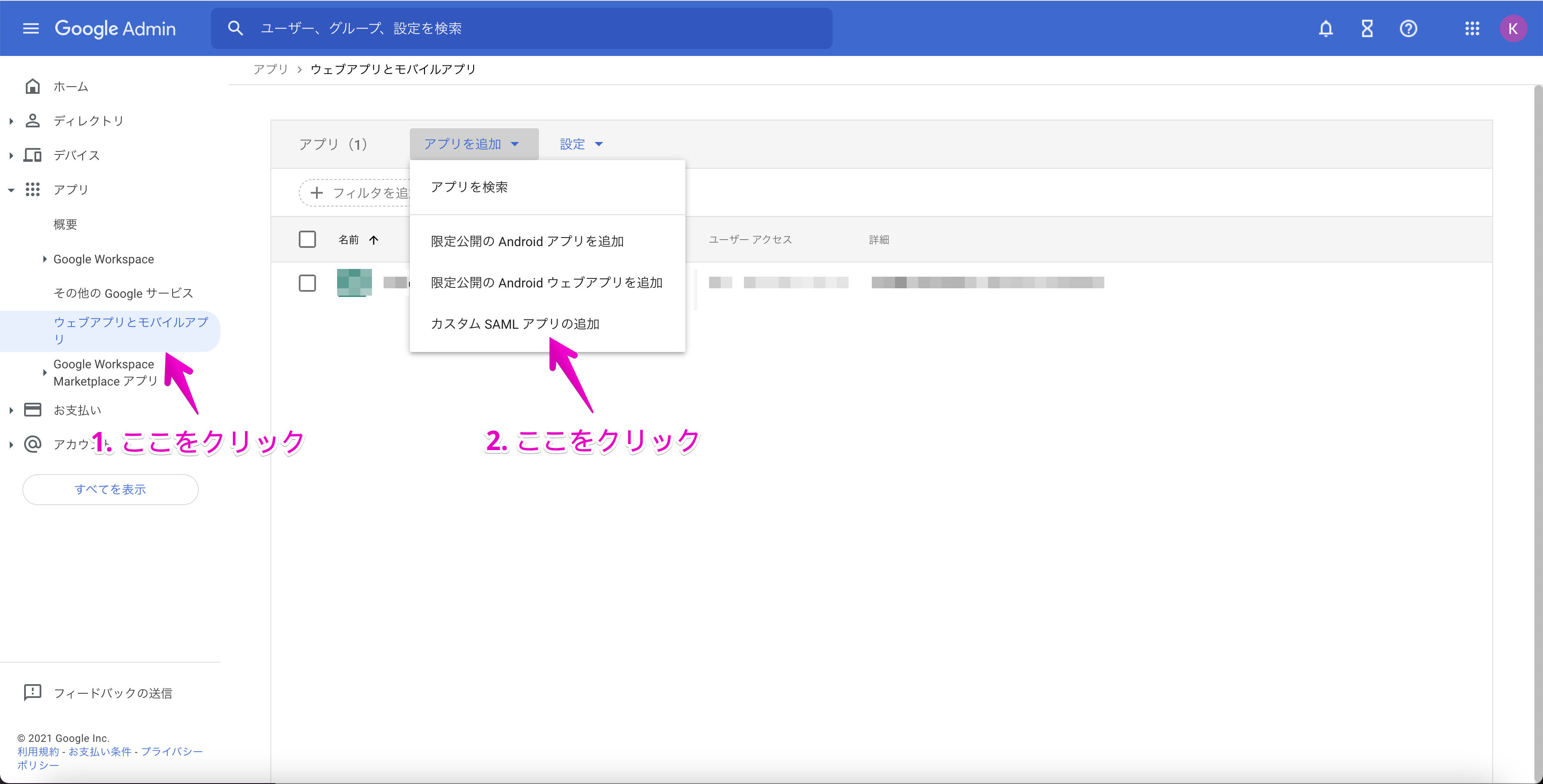Open the hamburger main menu
The image size is (1543, 784).
pyautogui.click(x=31, y=28)
